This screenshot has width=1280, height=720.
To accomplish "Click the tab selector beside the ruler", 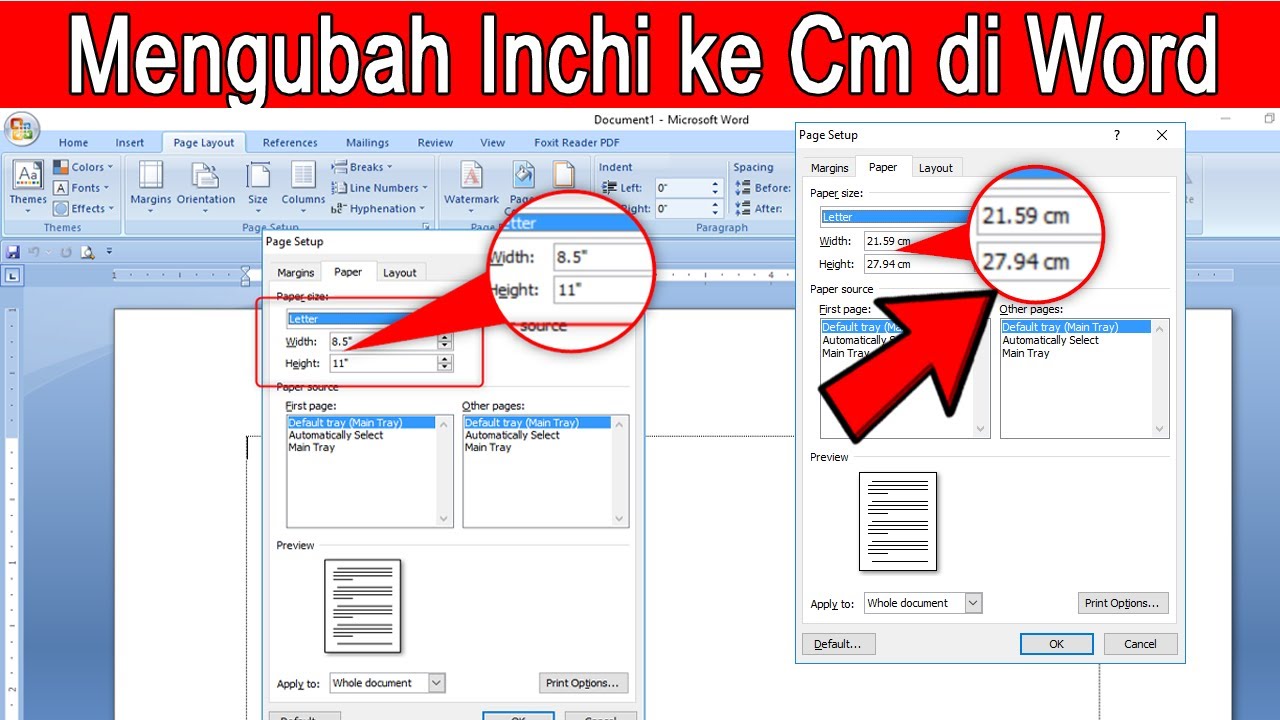I will (x=12, y=275).
